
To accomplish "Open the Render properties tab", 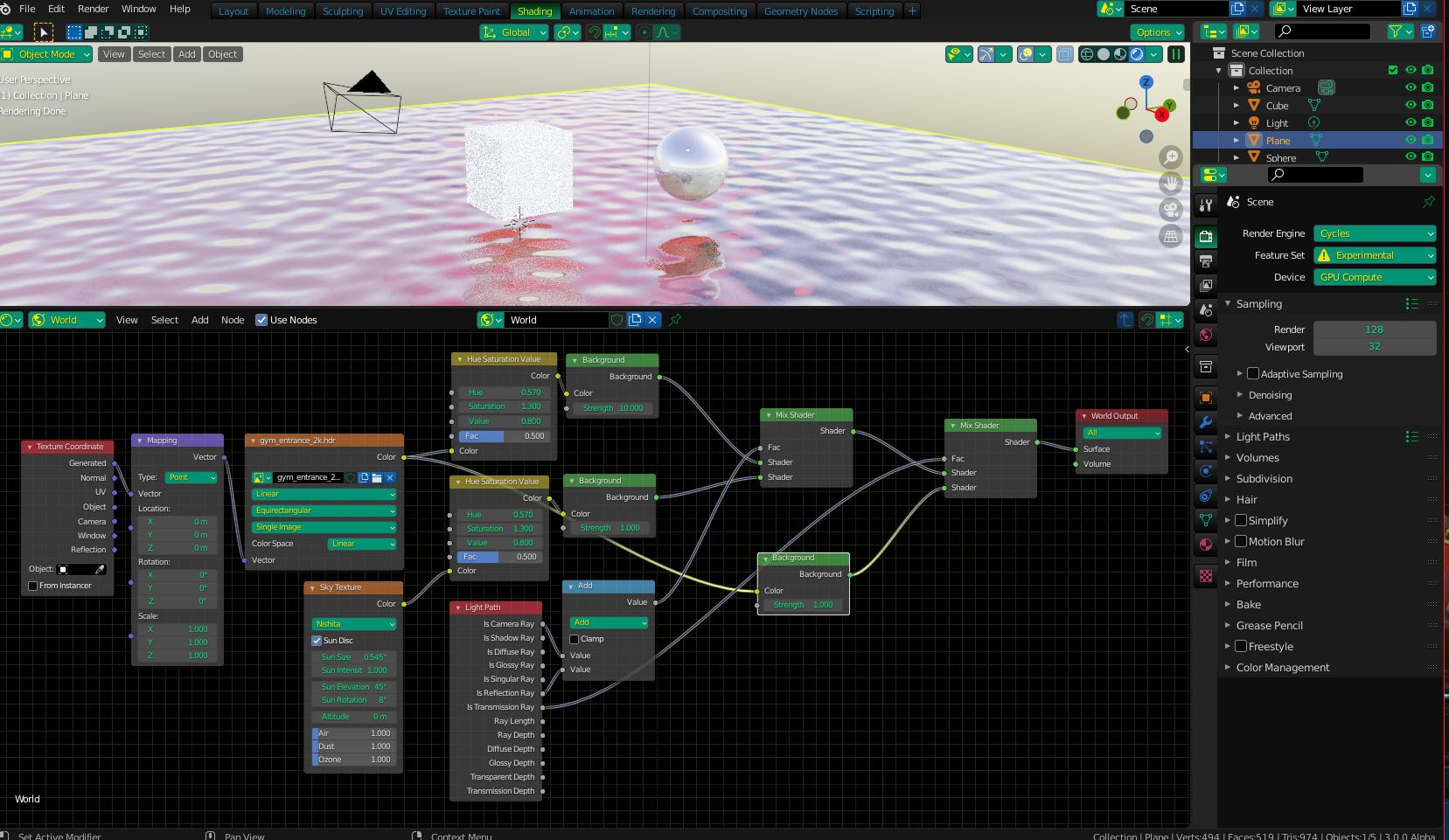I will pos(1205,237).
